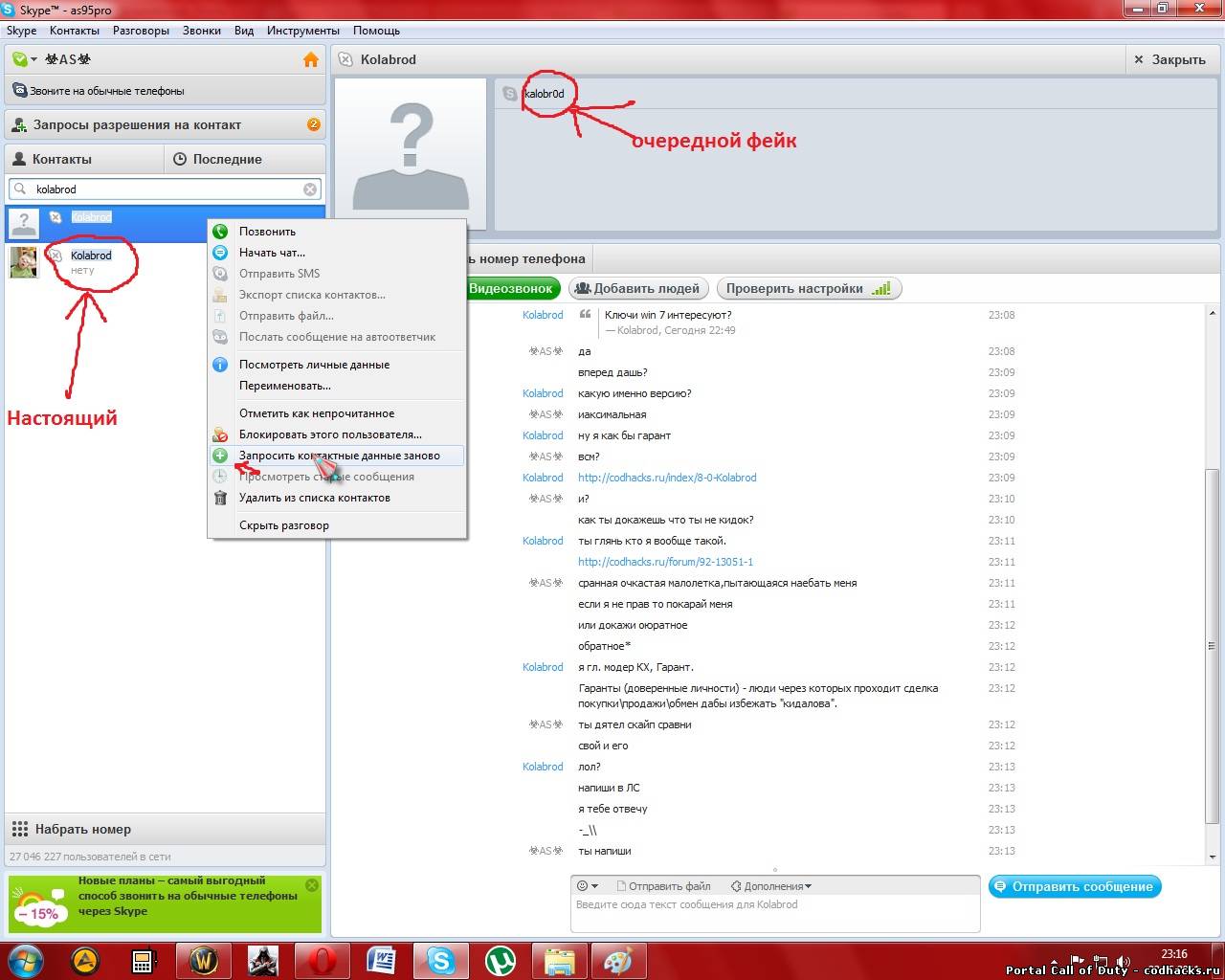This screenshot has width=1225, height=980.
Task: Open link codhacks.ru/index/8-0-Kolabrod
Action: click(x=667, y=478)
